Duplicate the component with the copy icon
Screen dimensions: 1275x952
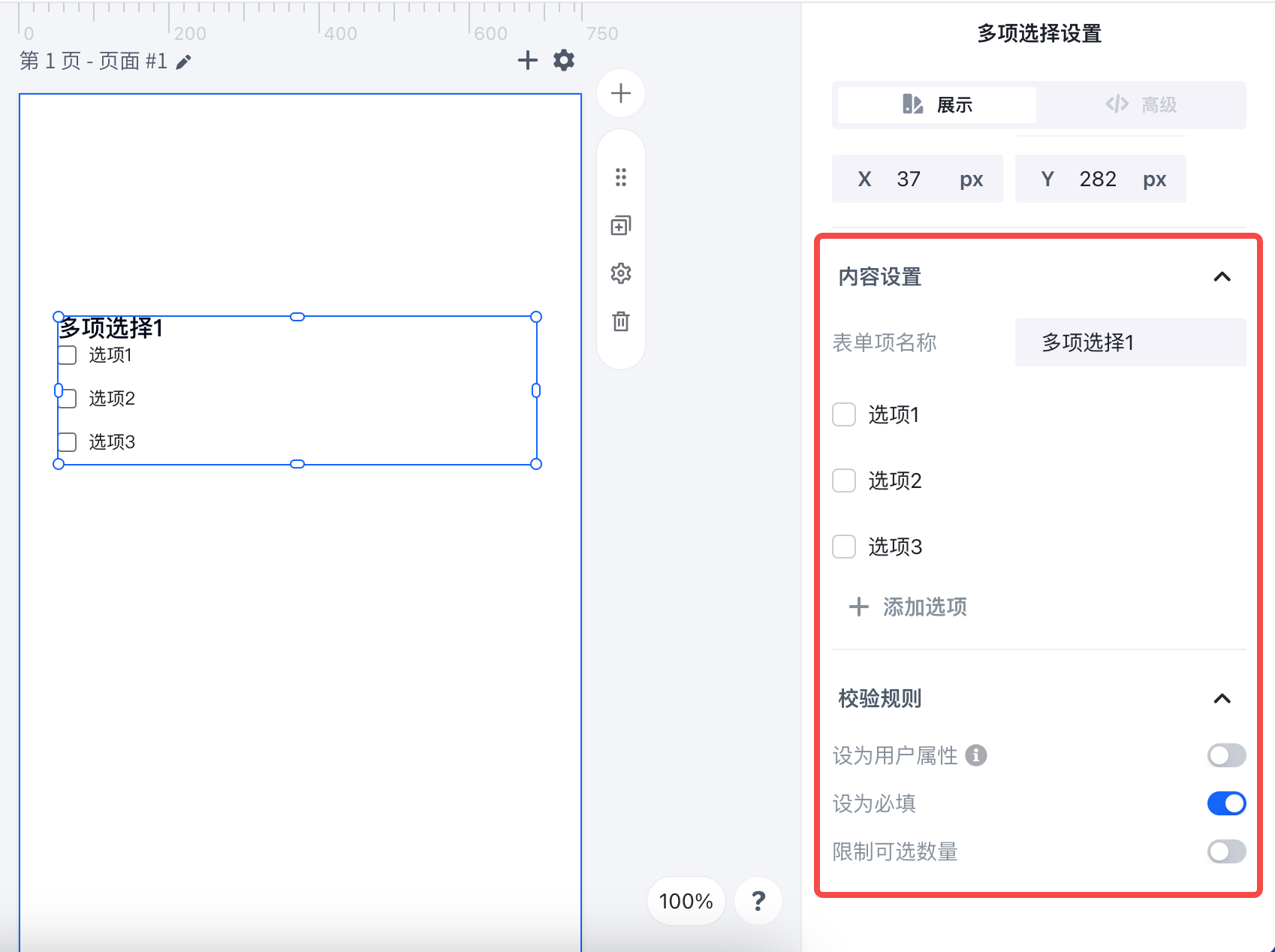pyautogui.click(x=621, y=225)
